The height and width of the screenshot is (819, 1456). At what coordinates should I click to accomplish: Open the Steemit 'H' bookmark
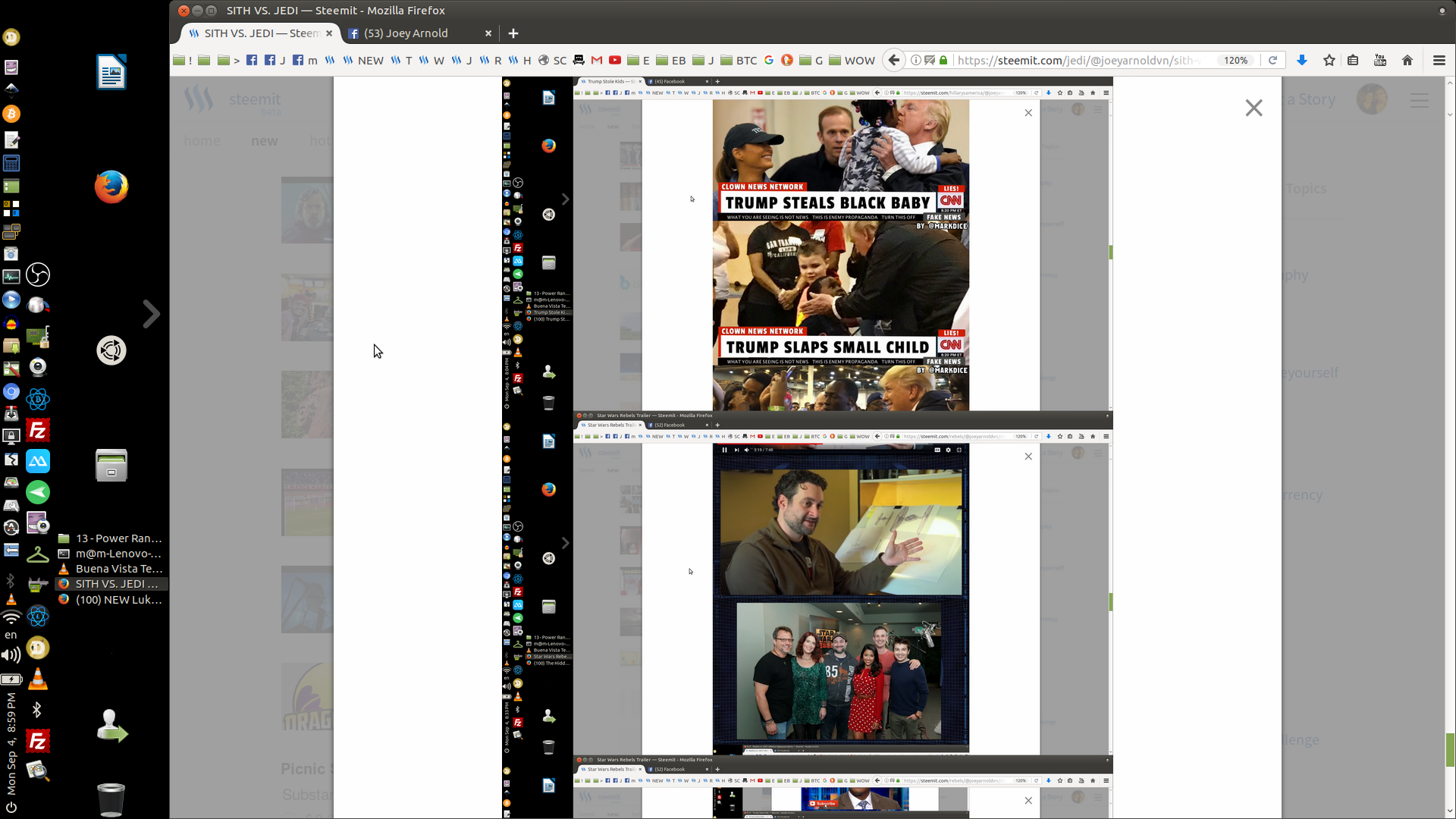pyautogui.click(x=519, y=60)
